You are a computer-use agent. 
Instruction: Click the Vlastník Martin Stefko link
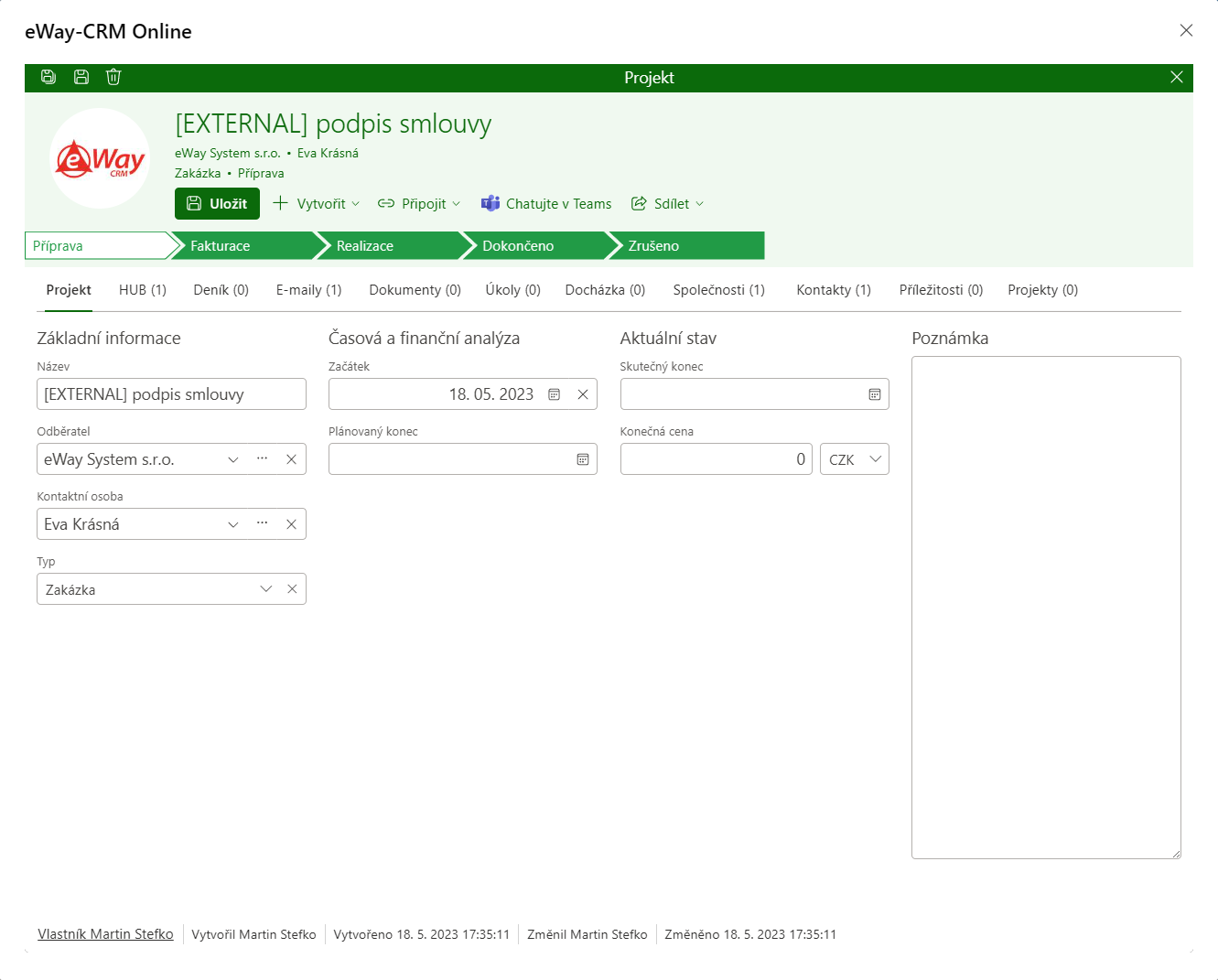point(105,934)
